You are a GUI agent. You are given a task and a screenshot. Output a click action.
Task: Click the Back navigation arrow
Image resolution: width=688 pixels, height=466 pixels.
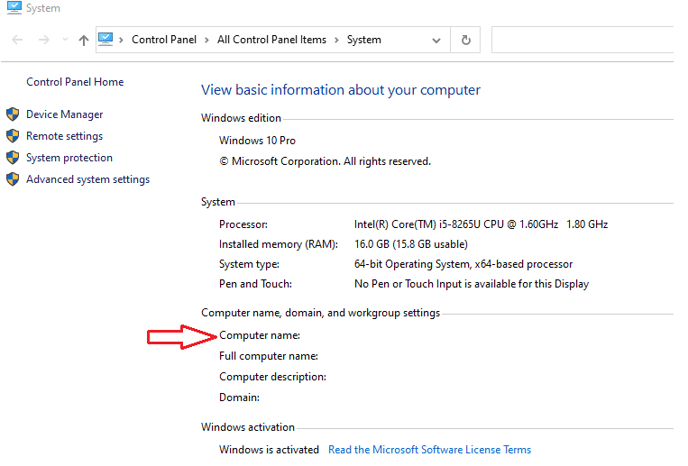pyautogui.click(x=17, y=40)
